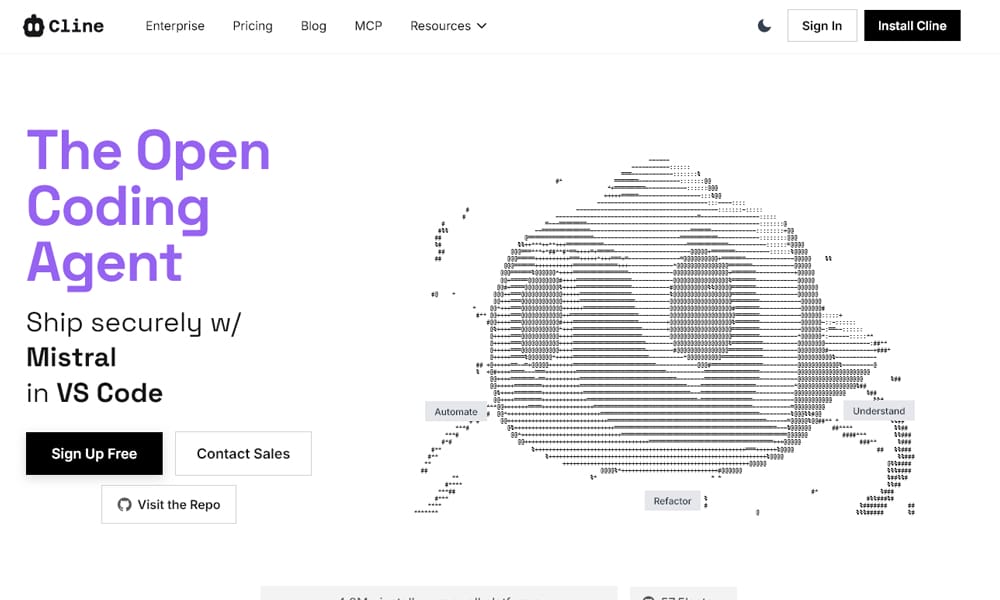Click the Understand label on the artwork

click(878, 411)
